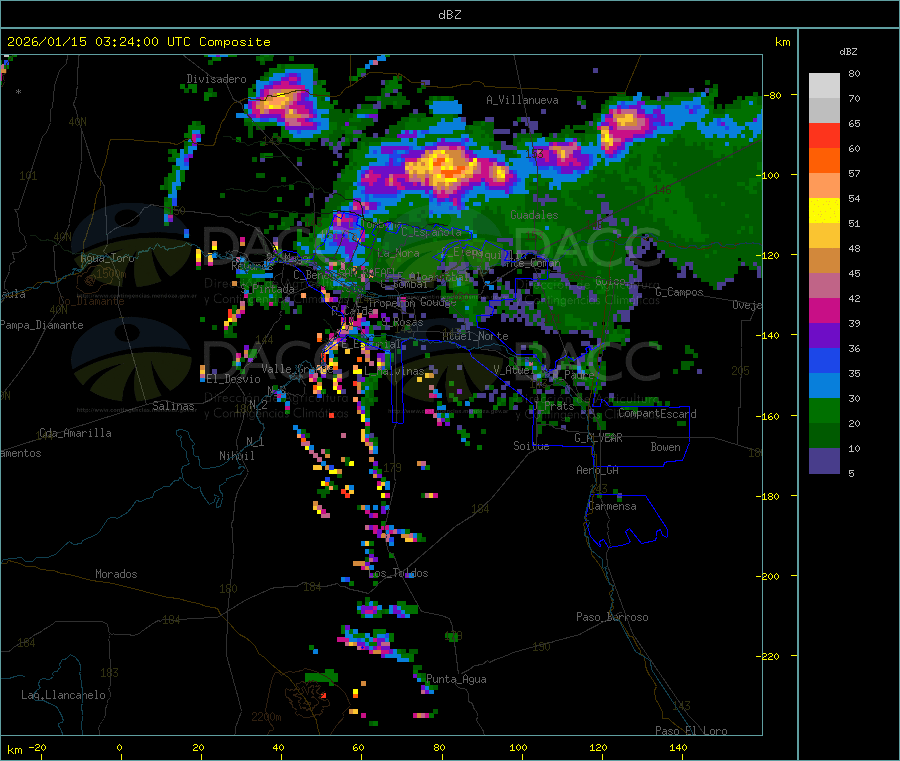Choose the magenta 42 dBZ legend swatch
The height and width of the screenshot is (761, 900).
tap(824, 310)
